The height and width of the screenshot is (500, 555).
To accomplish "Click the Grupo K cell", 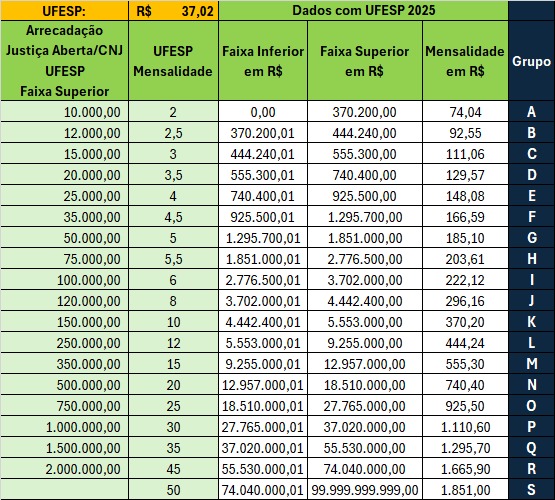I will tap(532, 322).
